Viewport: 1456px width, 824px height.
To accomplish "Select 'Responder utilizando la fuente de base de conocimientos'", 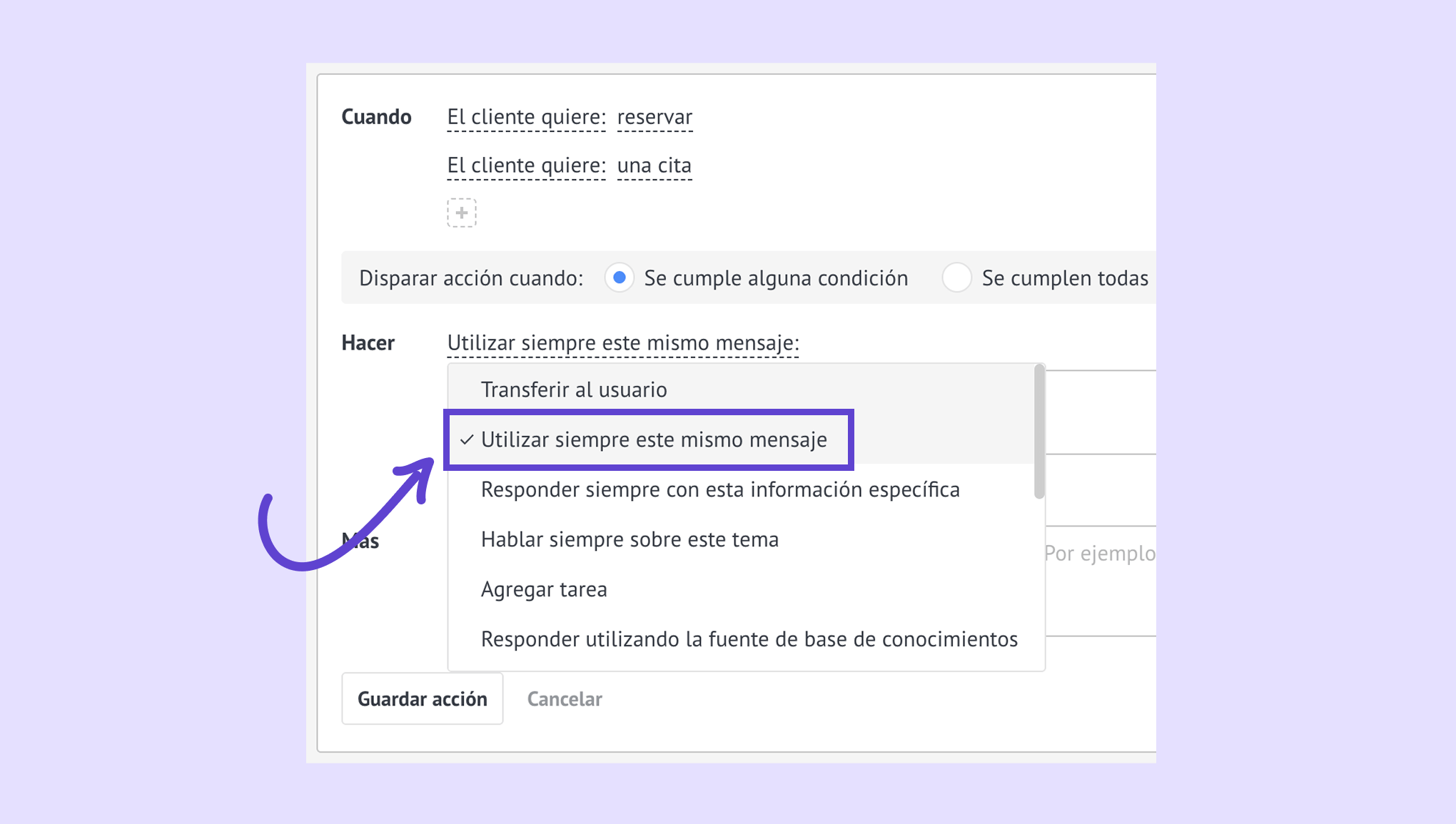I will [x=749, y=639].
